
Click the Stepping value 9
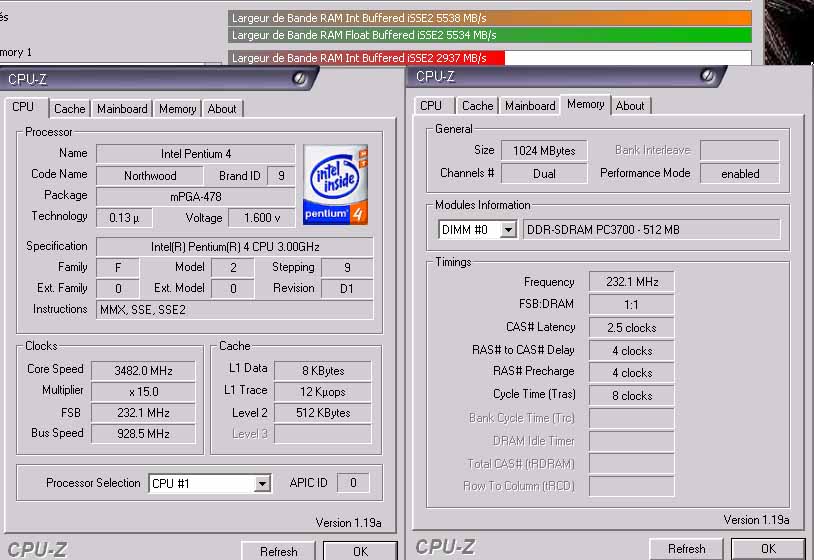click(347, 268)
